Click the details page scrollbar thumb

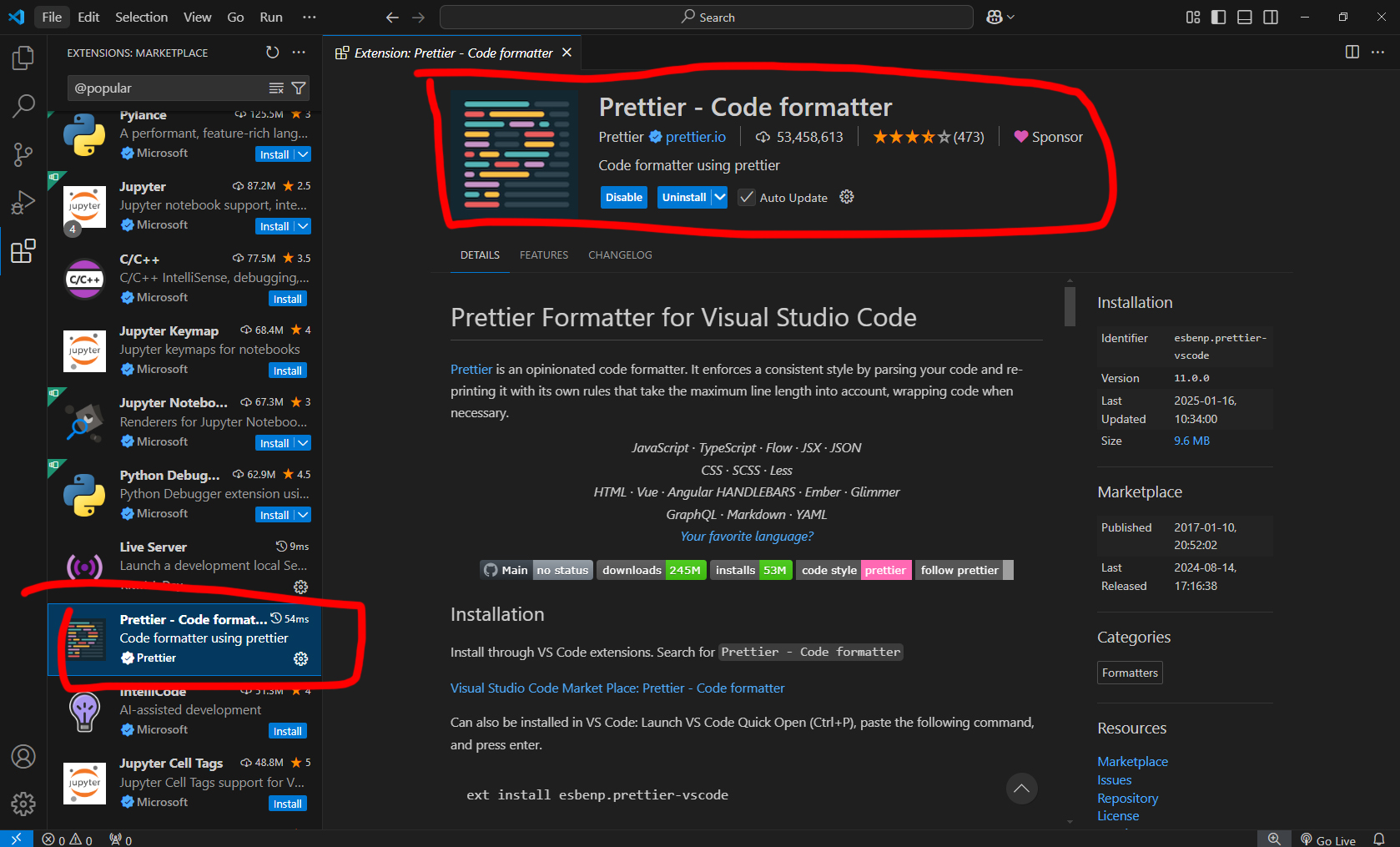point(1070,306)
